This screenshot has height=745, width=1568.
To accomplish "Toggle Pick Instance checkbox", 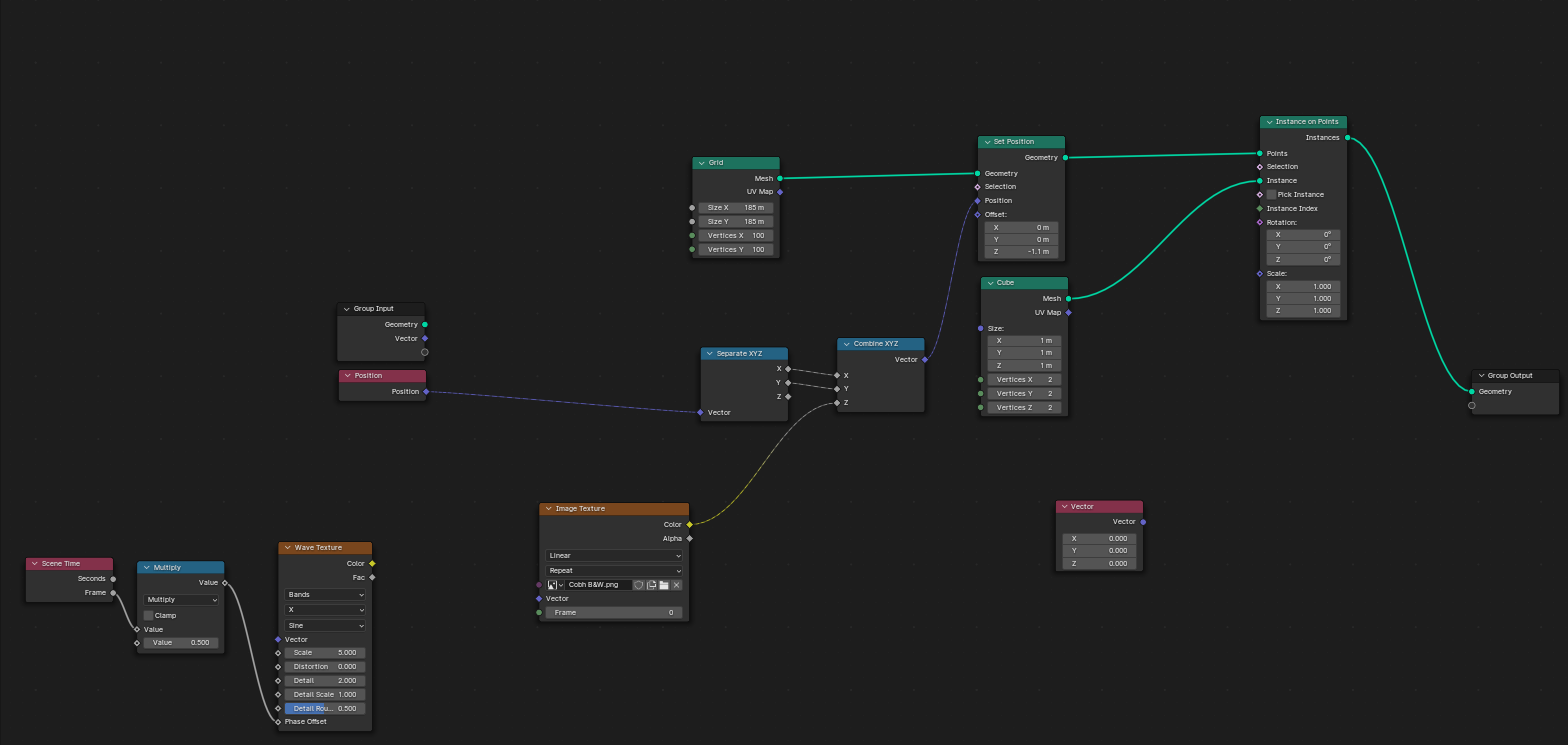I will [1271, 194].
